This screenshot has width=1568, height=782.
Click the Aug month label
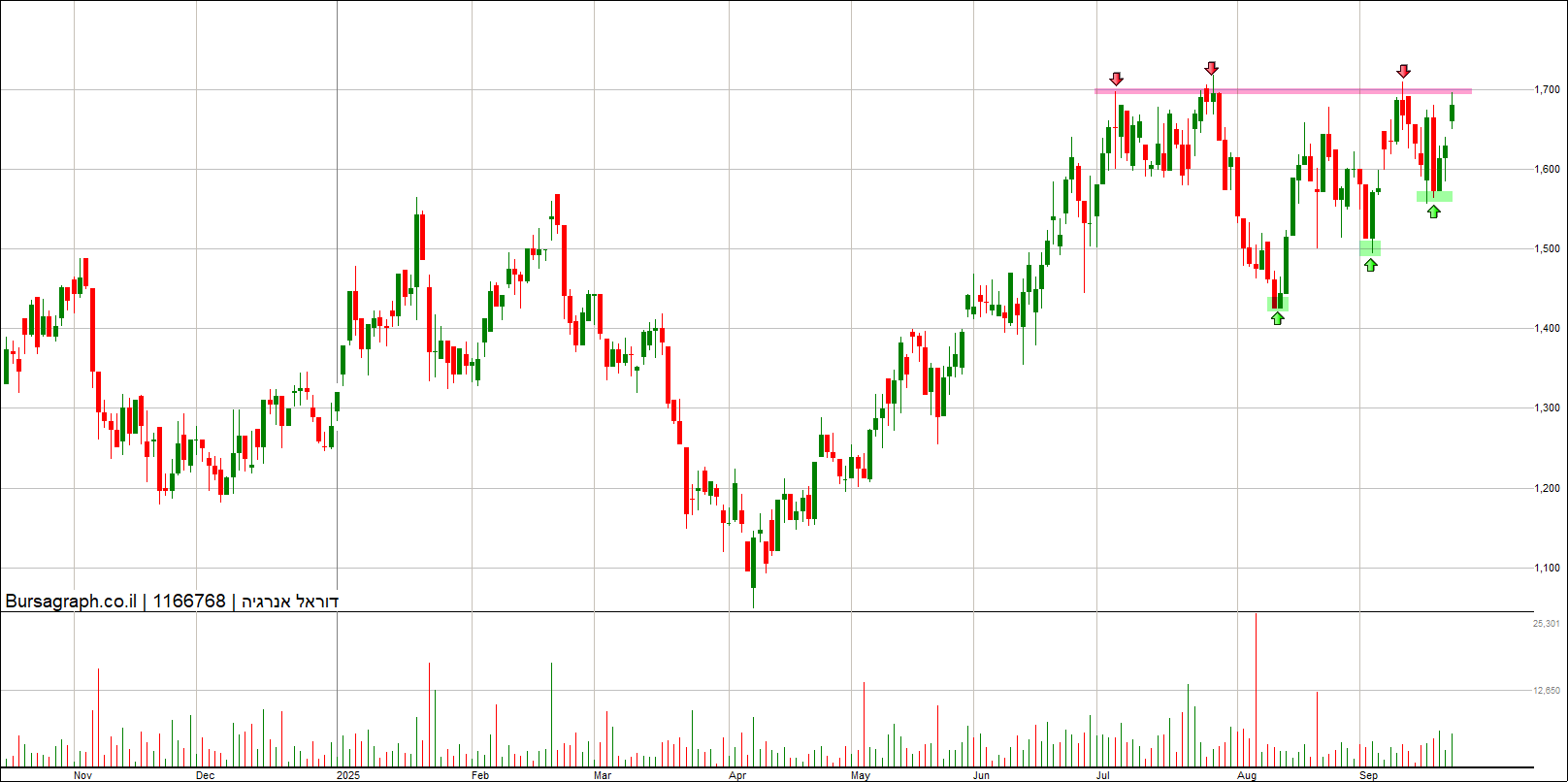(x=1247, y=775)
